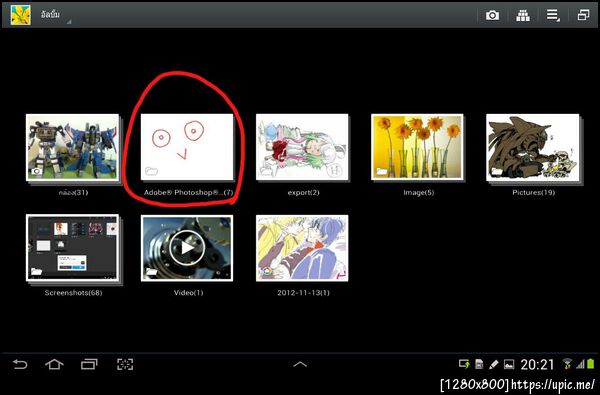Tap the picture notification icon in status bar

[x=509, y=364]
